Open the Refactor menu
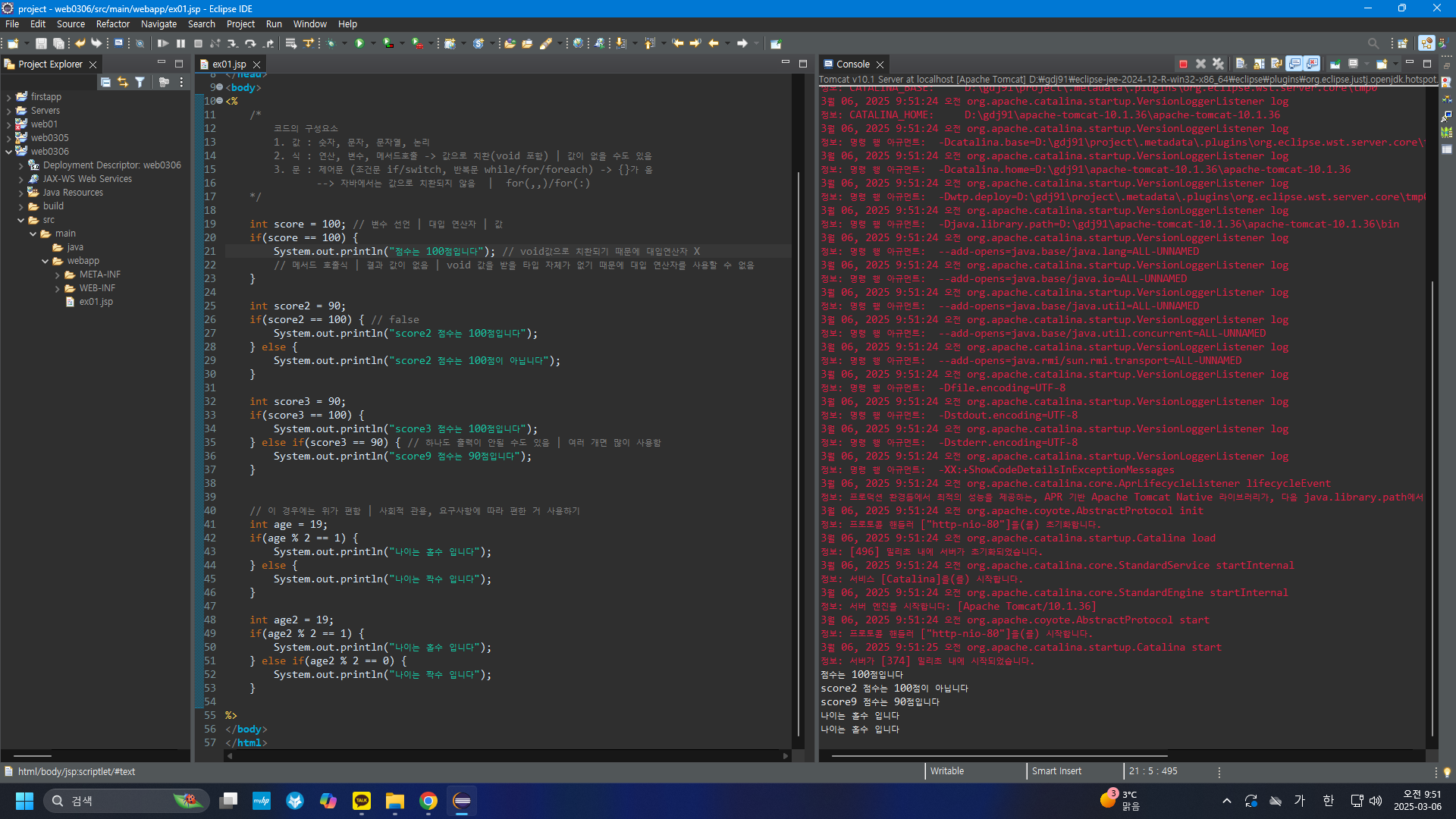Screen dimensions: 1456x819 (112, 24)
